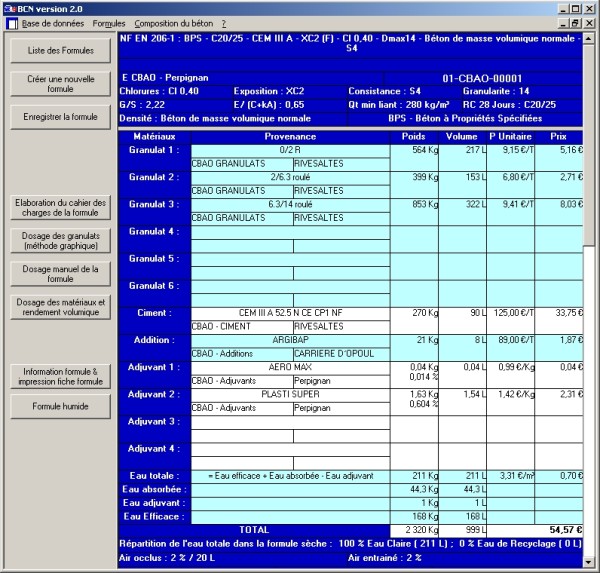This screenshot has height=573, width=600.
Task: Click the Liste des Formules button
Action: pos(60,50)
